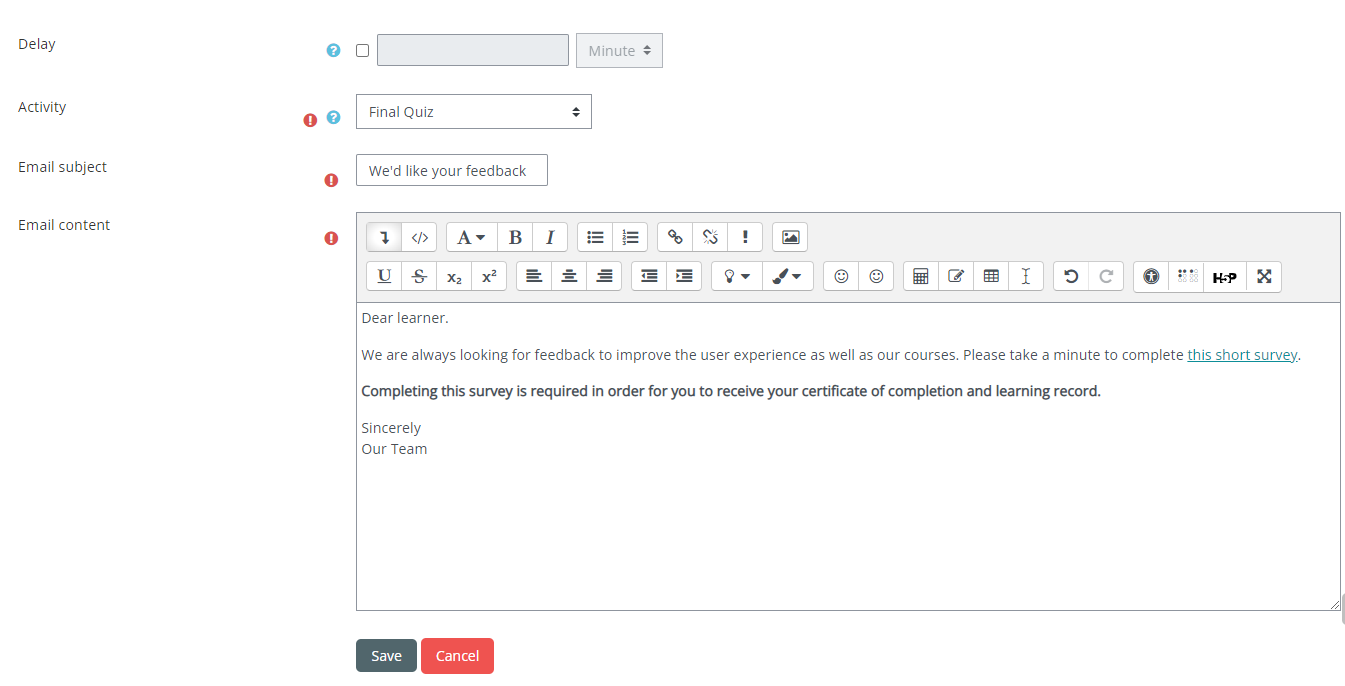Apply unordered bullet list

coord(595,238)
